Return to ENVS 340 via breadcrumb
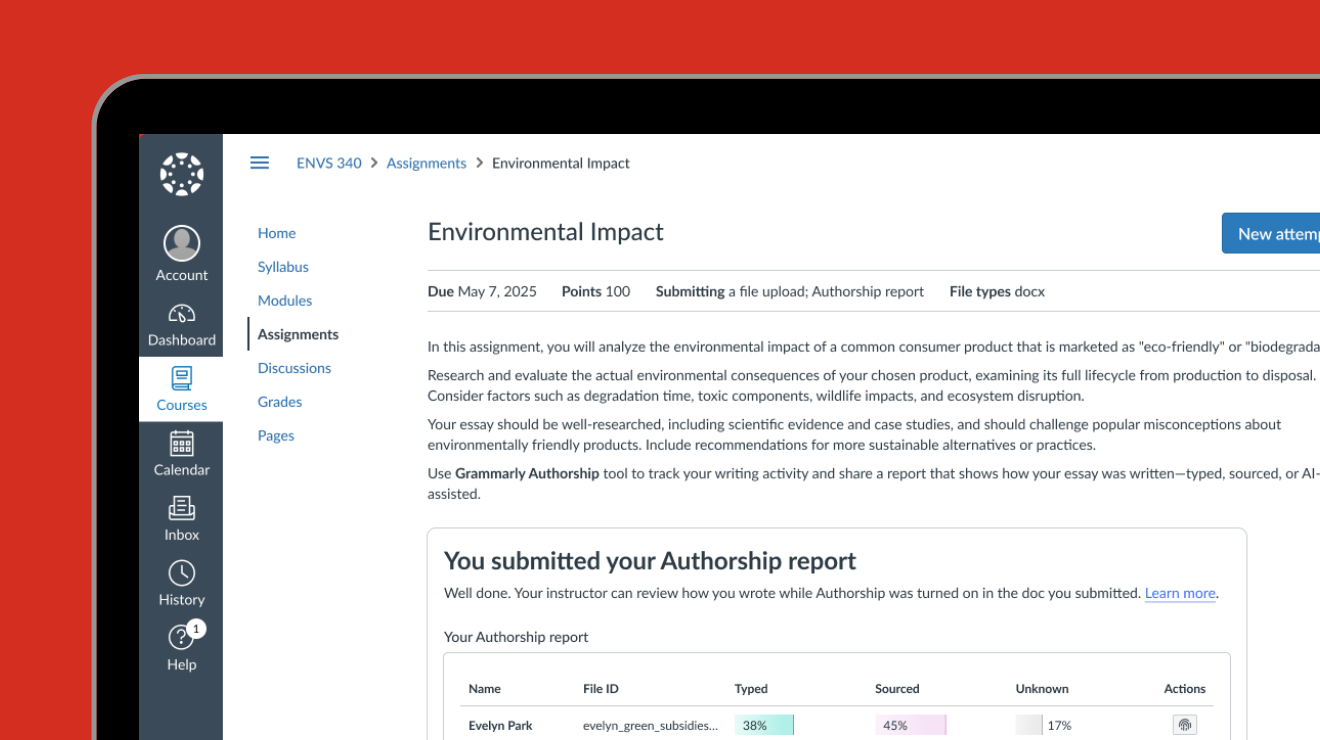 coord(329,162)
